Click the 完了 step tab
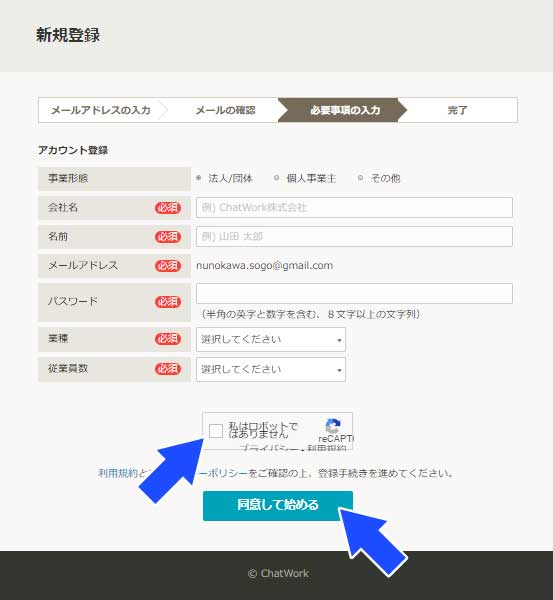553x600 pixels. pyautogui.click(x=457, y=110)
